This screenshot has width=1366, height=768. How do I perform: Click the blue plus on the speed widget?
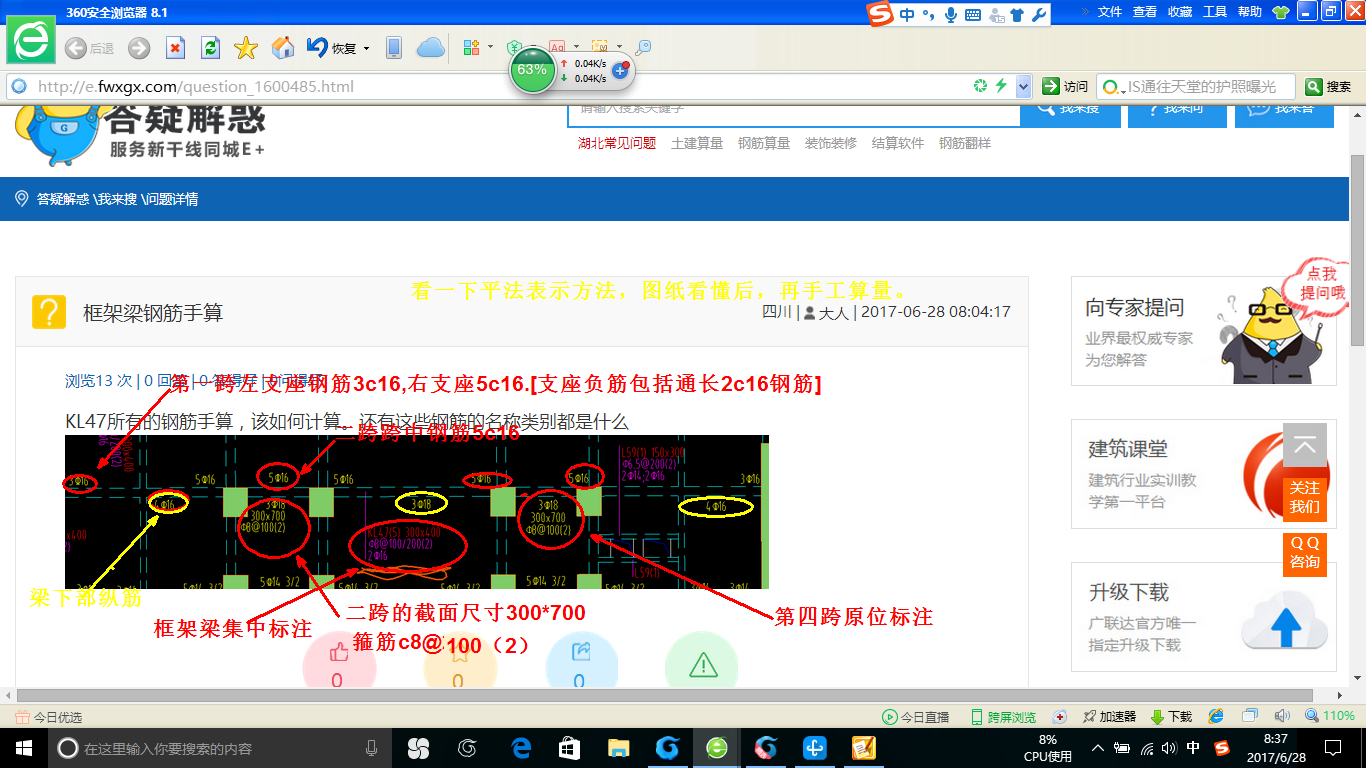[x=620, y=70]
